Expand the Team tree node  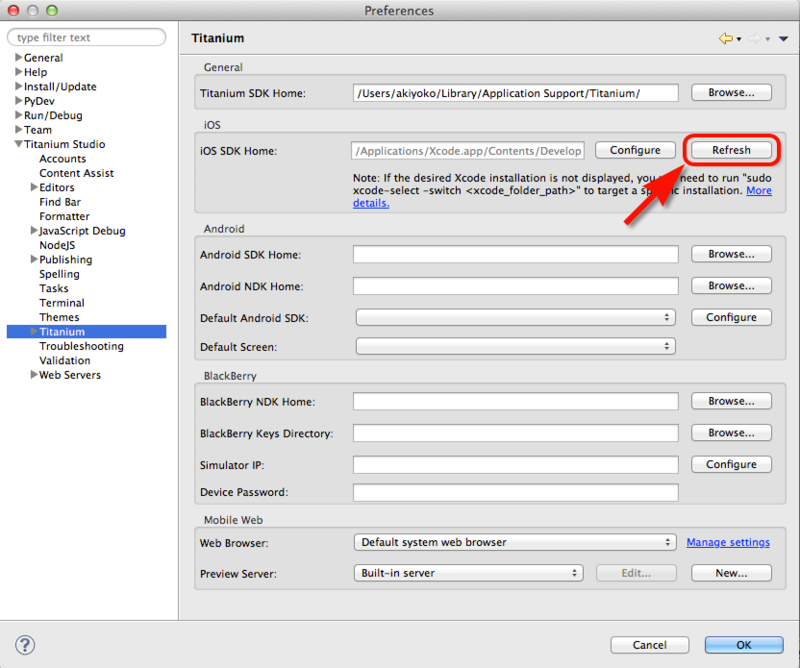coord(18,130)
